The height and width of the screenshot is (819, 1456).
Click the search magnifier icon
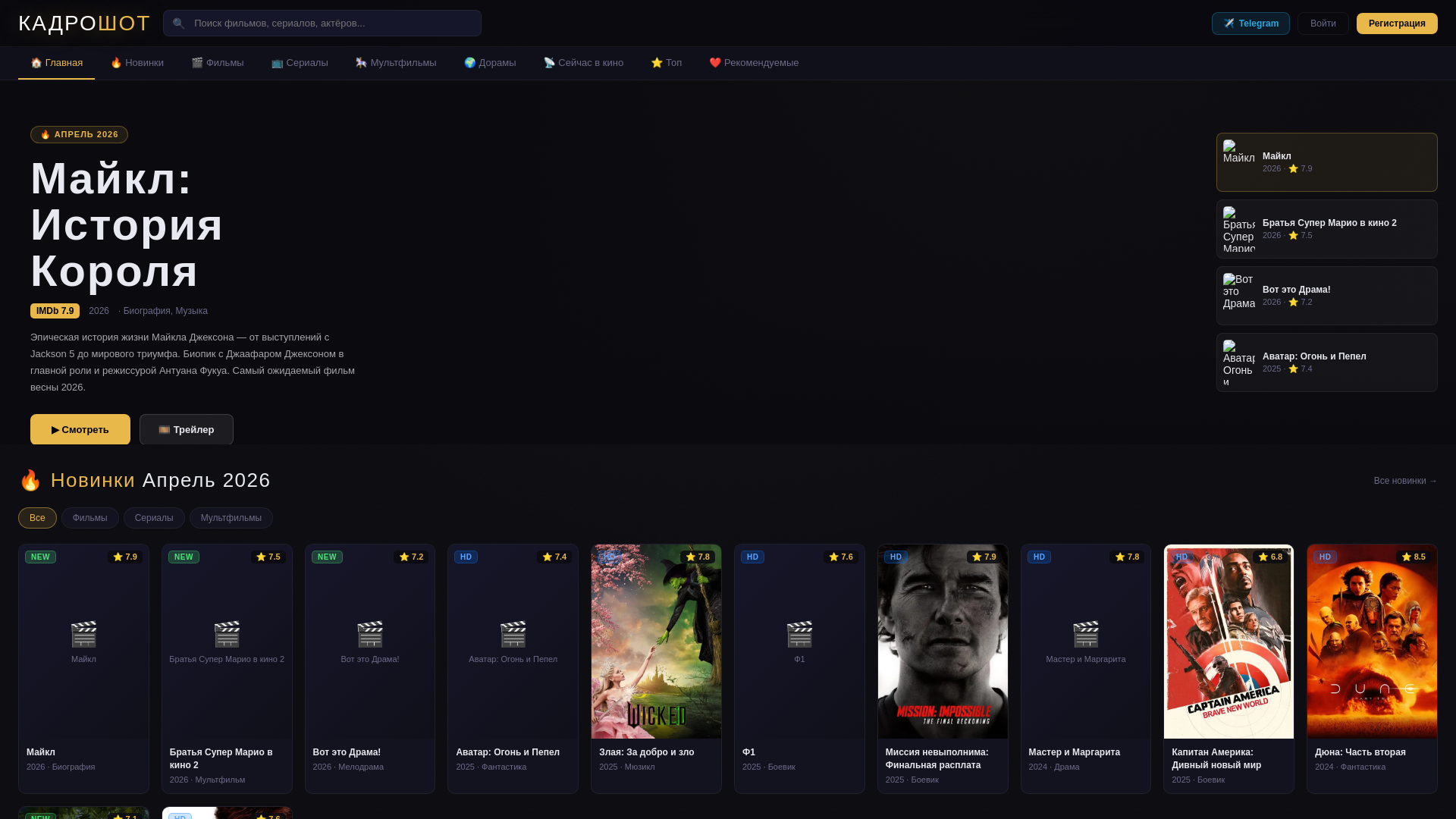[x=179, y=24]
